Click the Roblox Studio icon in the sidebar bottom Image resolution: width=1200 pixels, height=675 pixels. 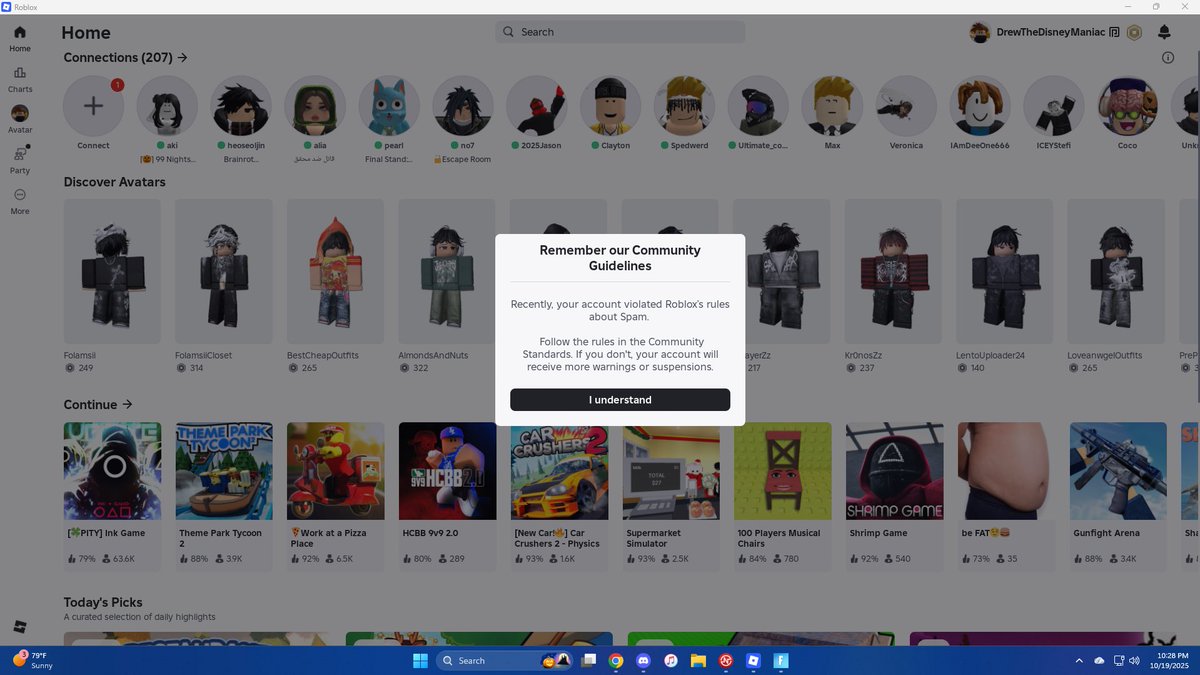pos(20,627)
